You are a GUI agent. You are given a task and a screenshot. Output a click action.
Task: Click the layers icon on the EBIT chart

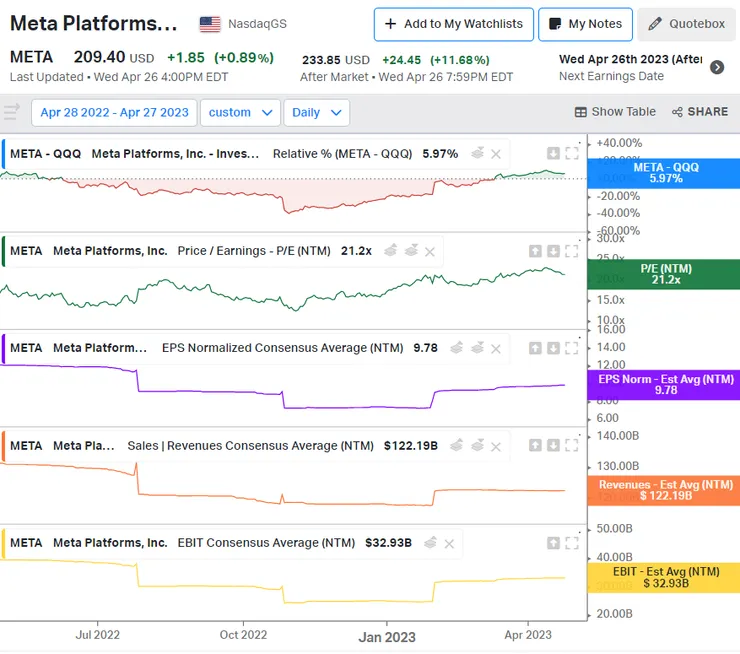pyautogui.click(x=431, y=543)
